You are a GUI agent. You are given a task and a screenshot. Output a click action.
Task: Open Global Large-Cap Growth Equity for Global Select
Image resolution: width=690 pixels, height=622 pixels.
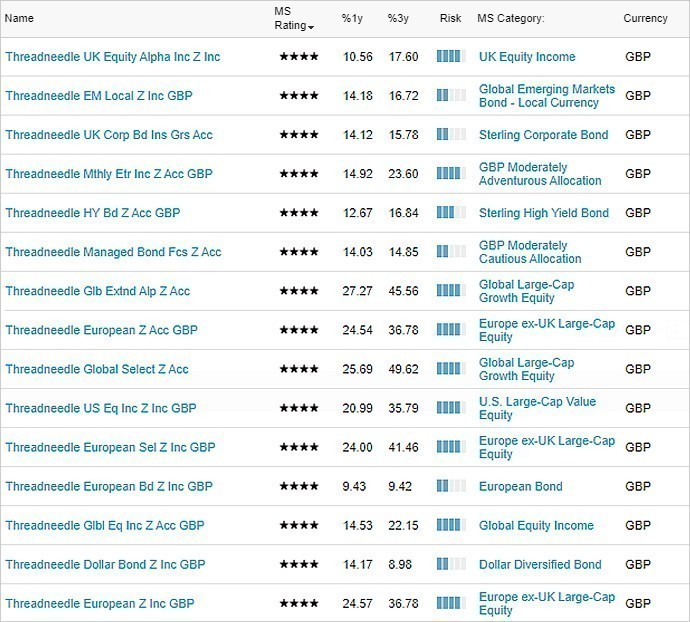click(526, 369)
